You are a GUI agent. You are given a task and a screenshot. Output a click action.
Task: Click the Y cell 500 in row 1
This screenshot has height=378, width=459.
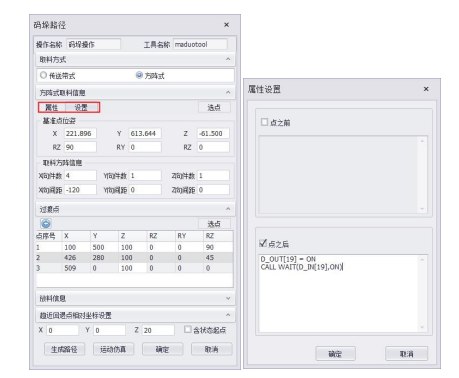point(104,247)
